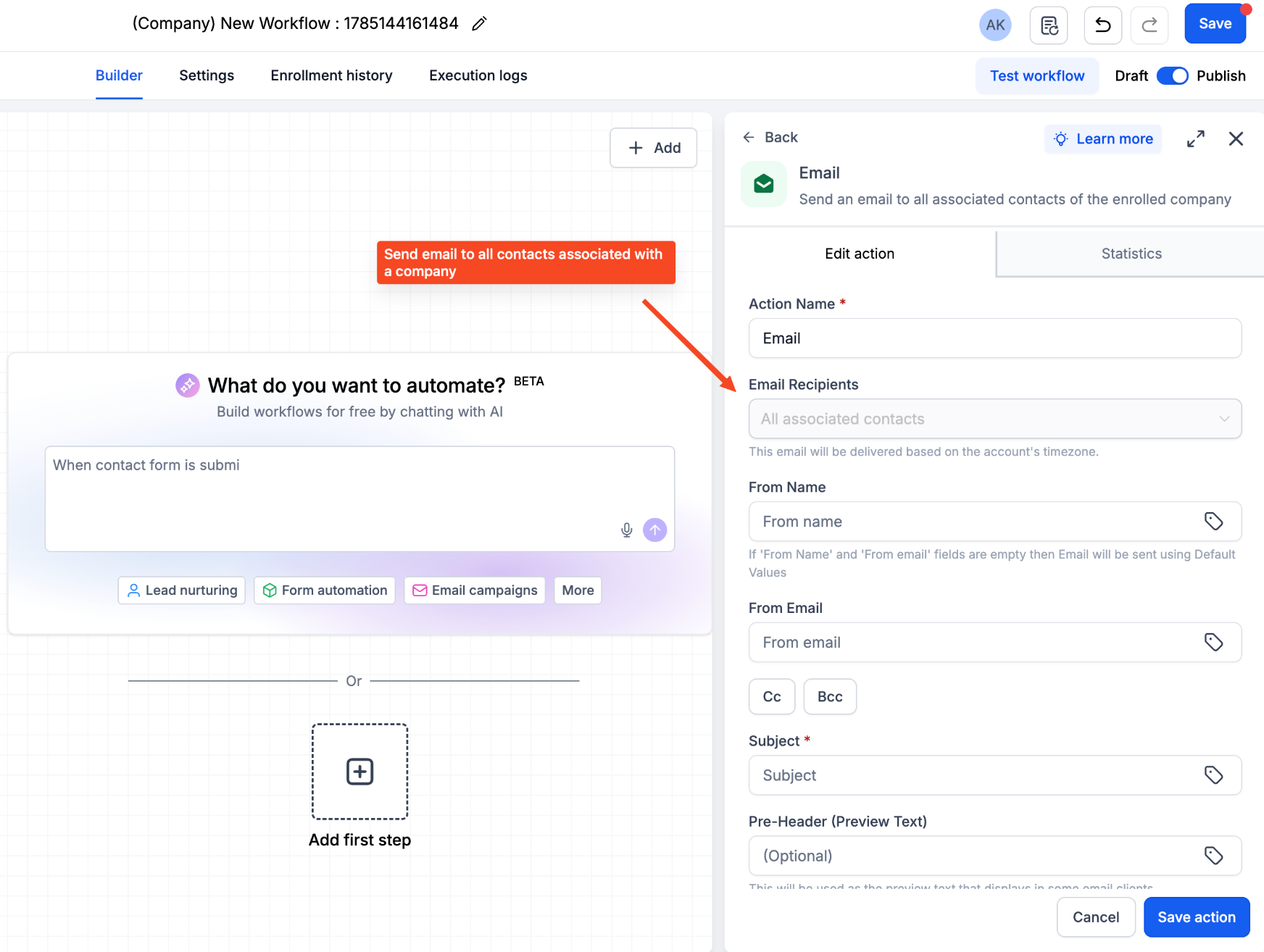Screen dimensions: 1264x952
Task: Choose Email campaigns suggestion
Action: (475, 590)
